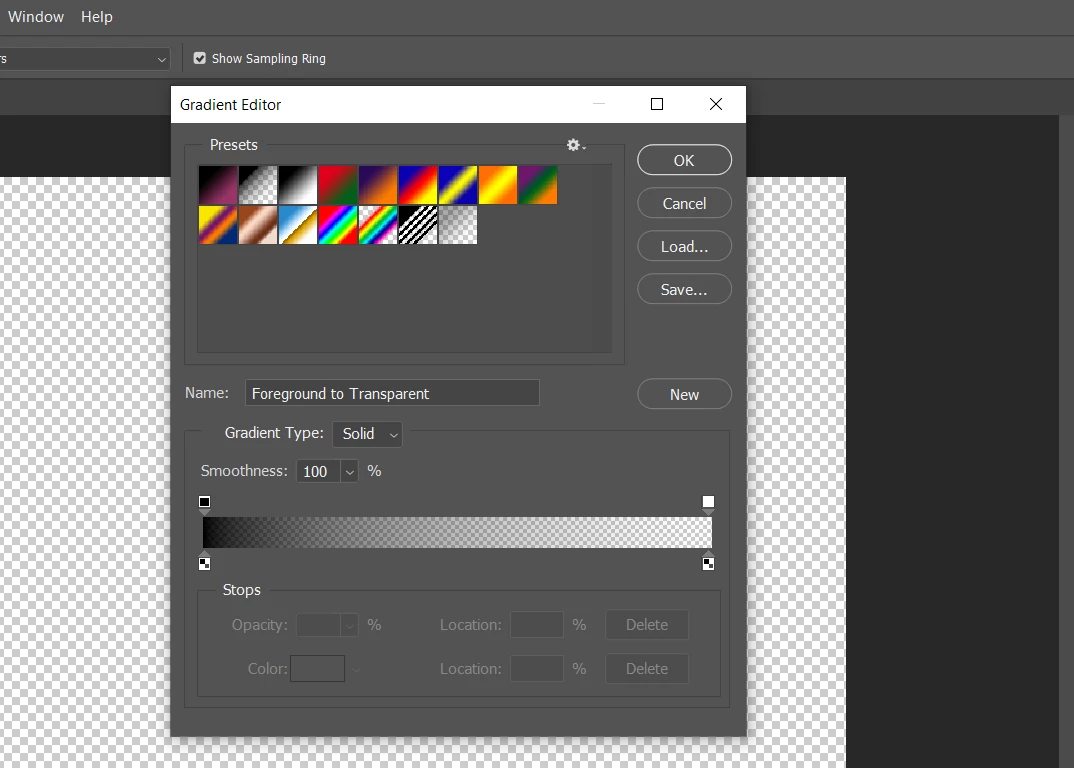The height and width of the screenshot is (768, 1074).
Task: Click the gradient bar to add stop
Action: (457, 532)
